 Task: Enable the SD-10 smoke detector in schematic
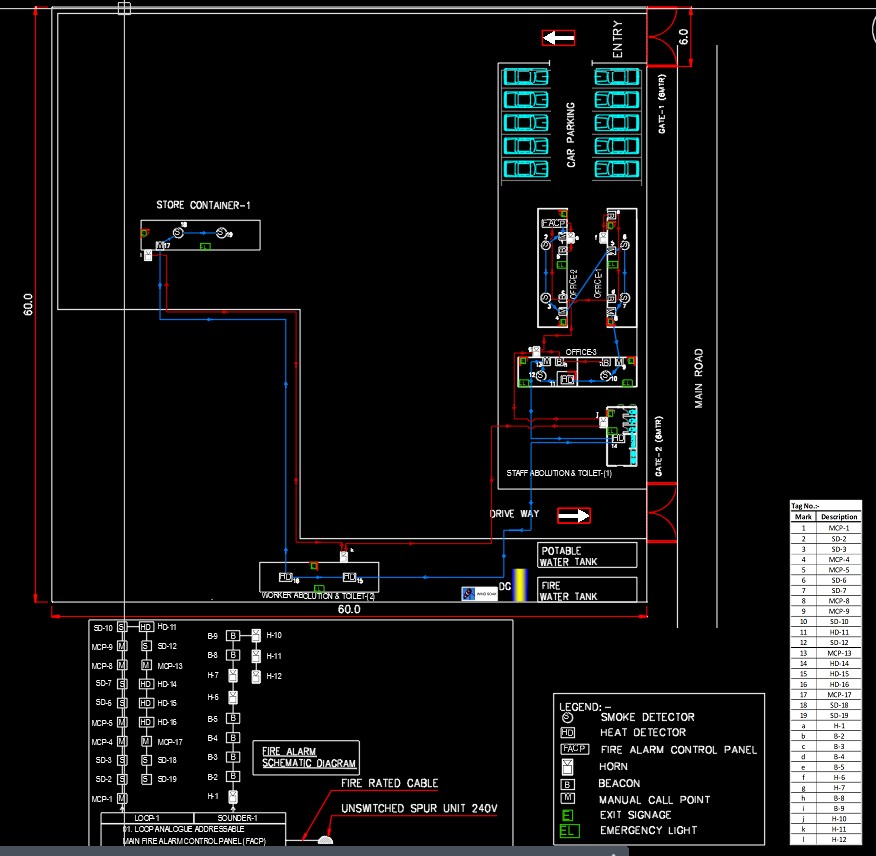[122, 626]
